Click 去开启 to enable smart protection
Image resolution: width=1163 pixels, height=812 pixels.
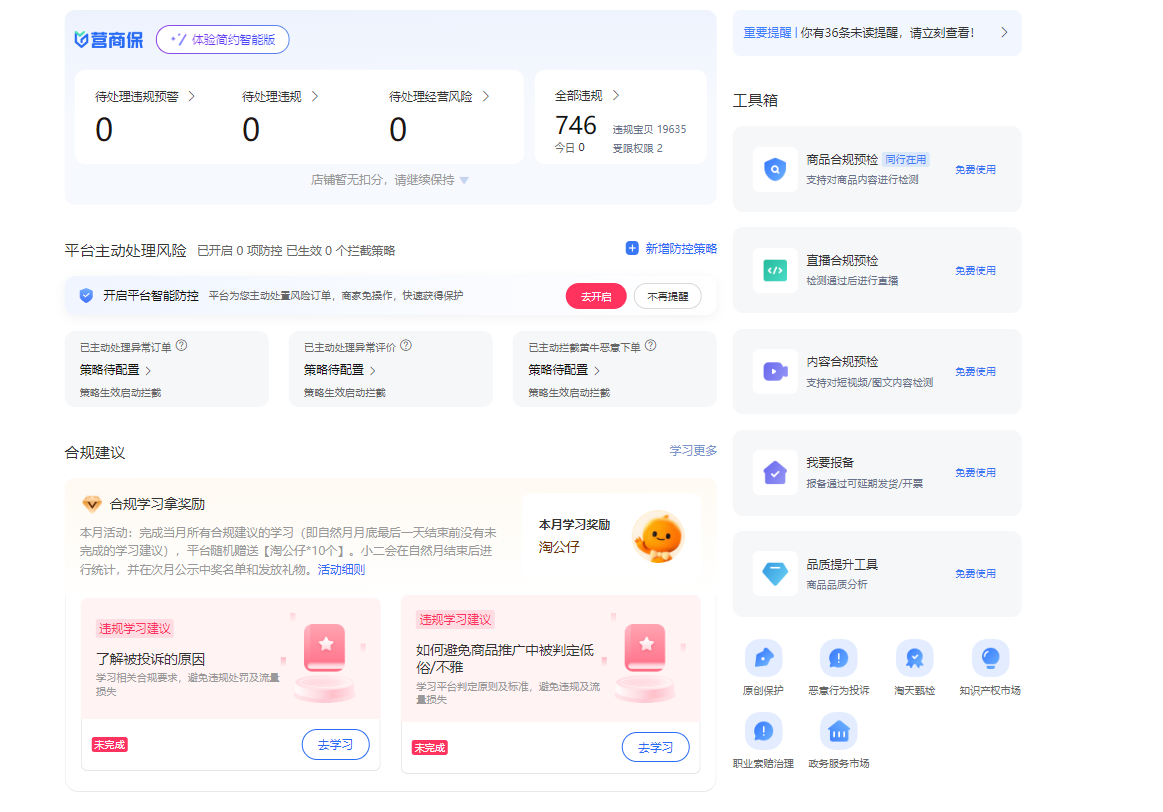coord(595,296)
